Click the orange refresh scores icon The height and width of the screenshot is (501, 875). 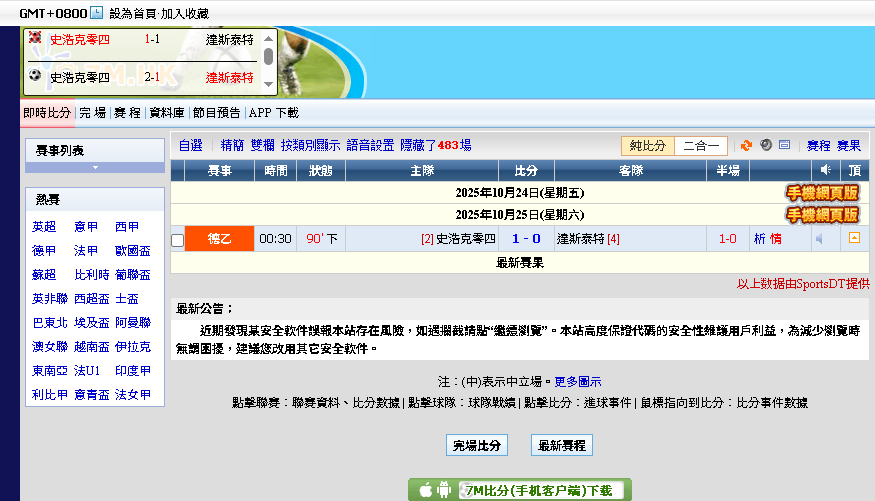746,145
